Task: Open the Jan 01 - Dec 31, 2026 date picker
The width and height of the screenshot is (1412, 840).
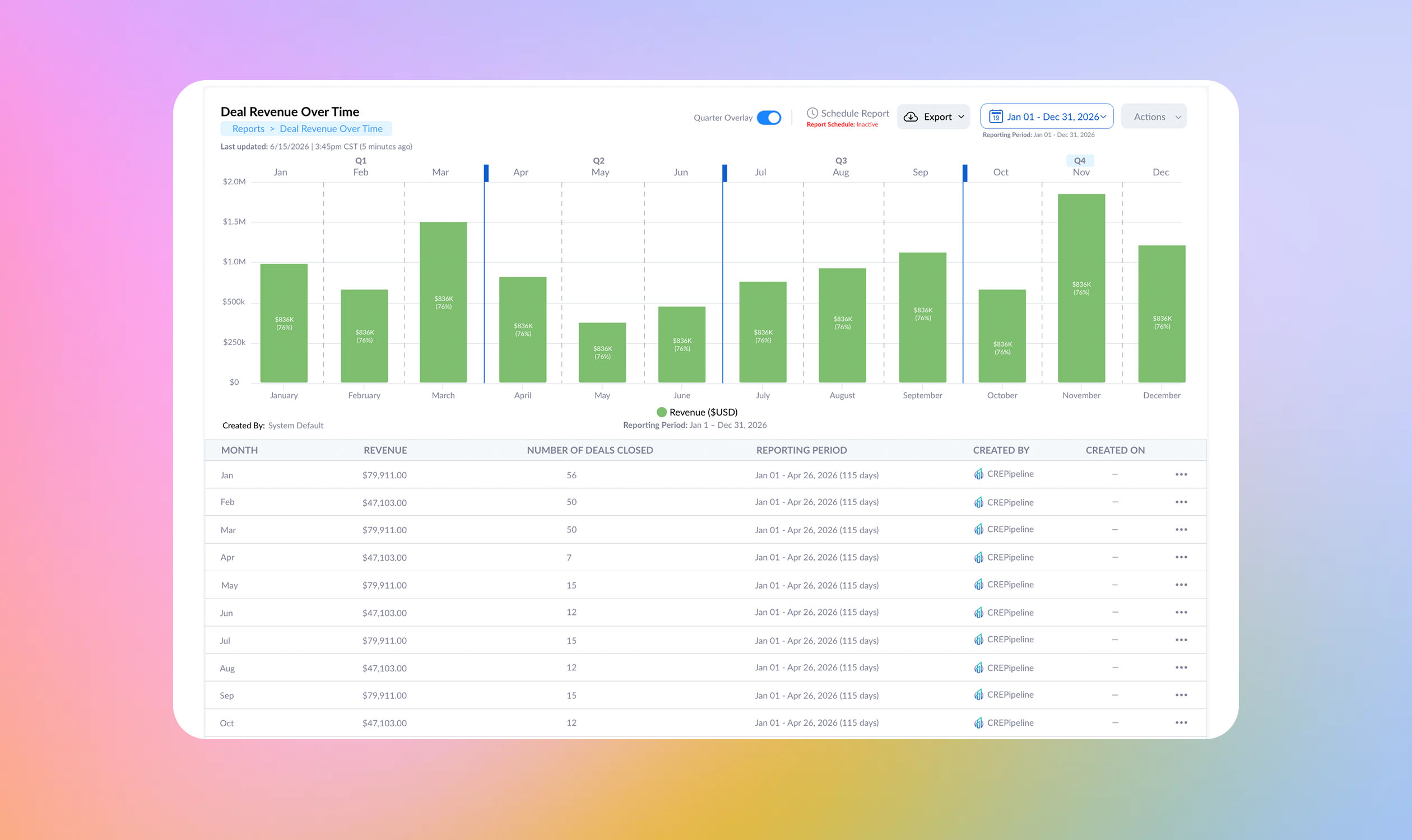Action: (1047, 116)
